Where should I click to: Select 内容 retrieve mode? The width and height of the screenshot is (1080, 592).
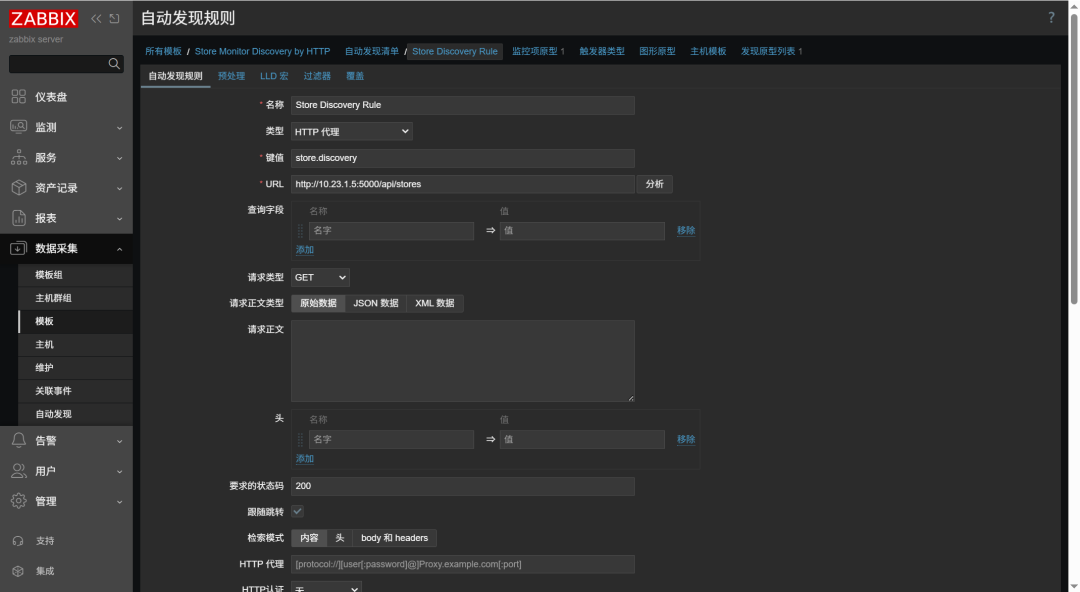point(309,538)
